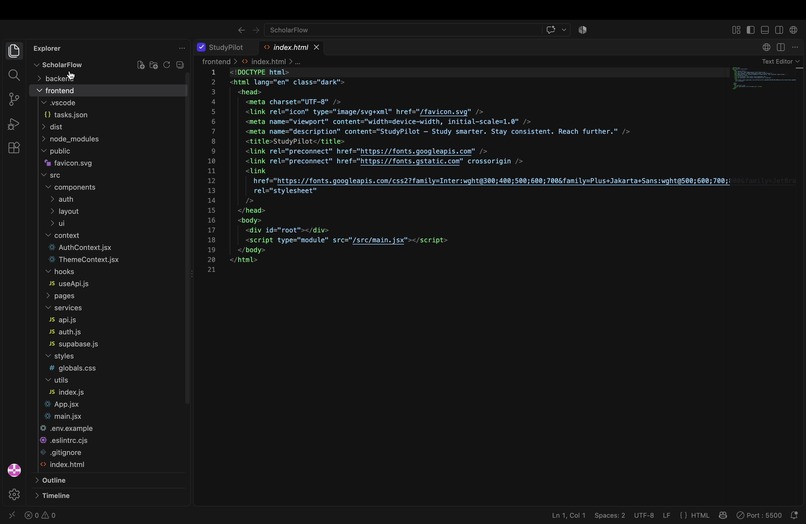Click Spaces: 2 indentation setting
Image resolution: width=806 pixels, height=524 pixels.
point(610,515)
